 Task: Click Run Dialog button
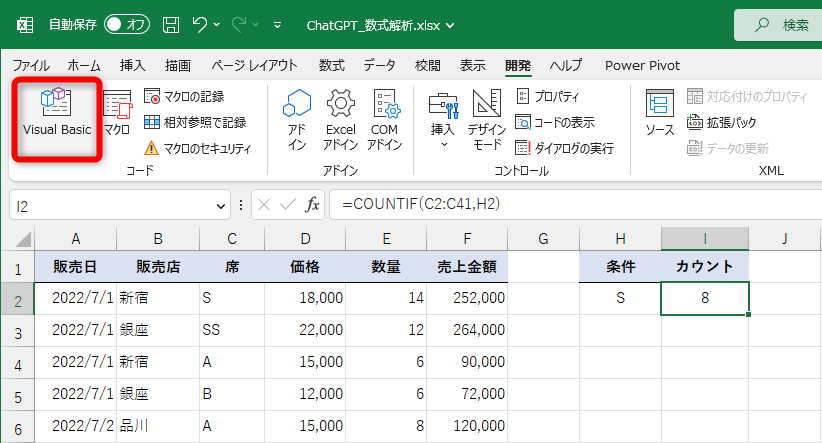565,148
